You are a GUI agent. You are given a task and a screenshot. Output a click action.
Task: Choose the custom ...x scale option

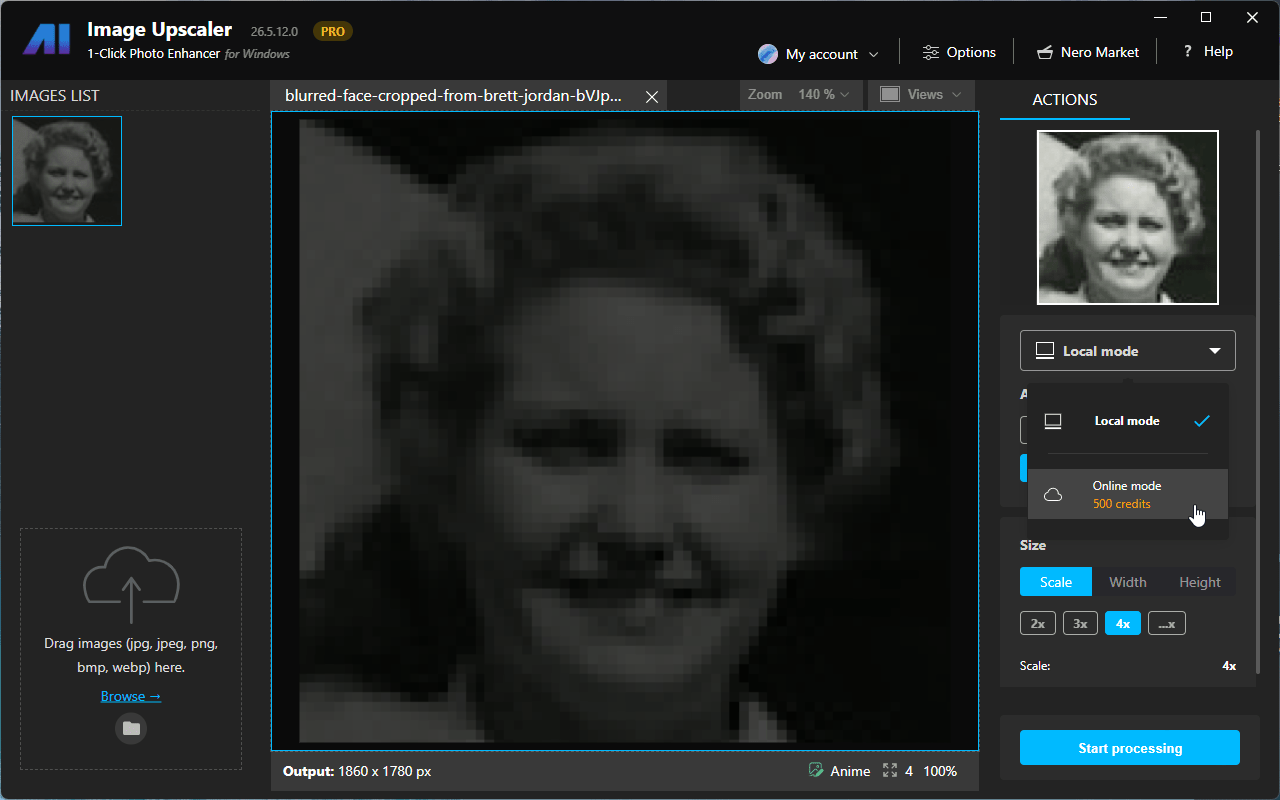pyautogui.click(x=1166, y=623)
